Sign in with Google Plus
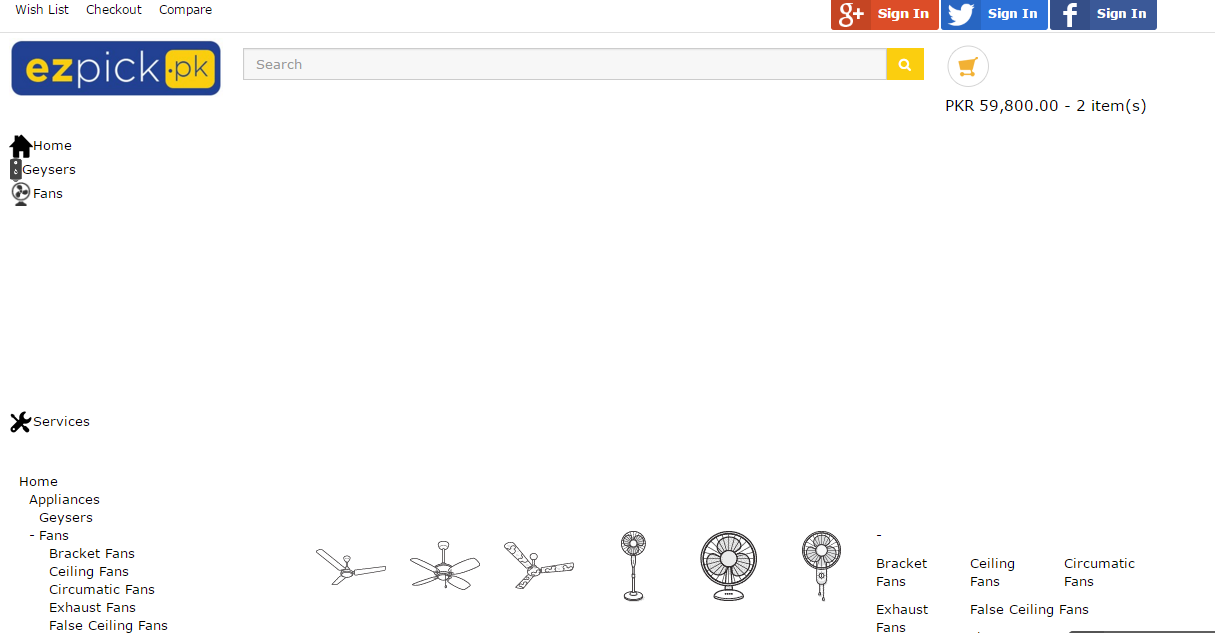Image resolution: width=1215 pixels, height=633 pixels. tap(884, 14)
